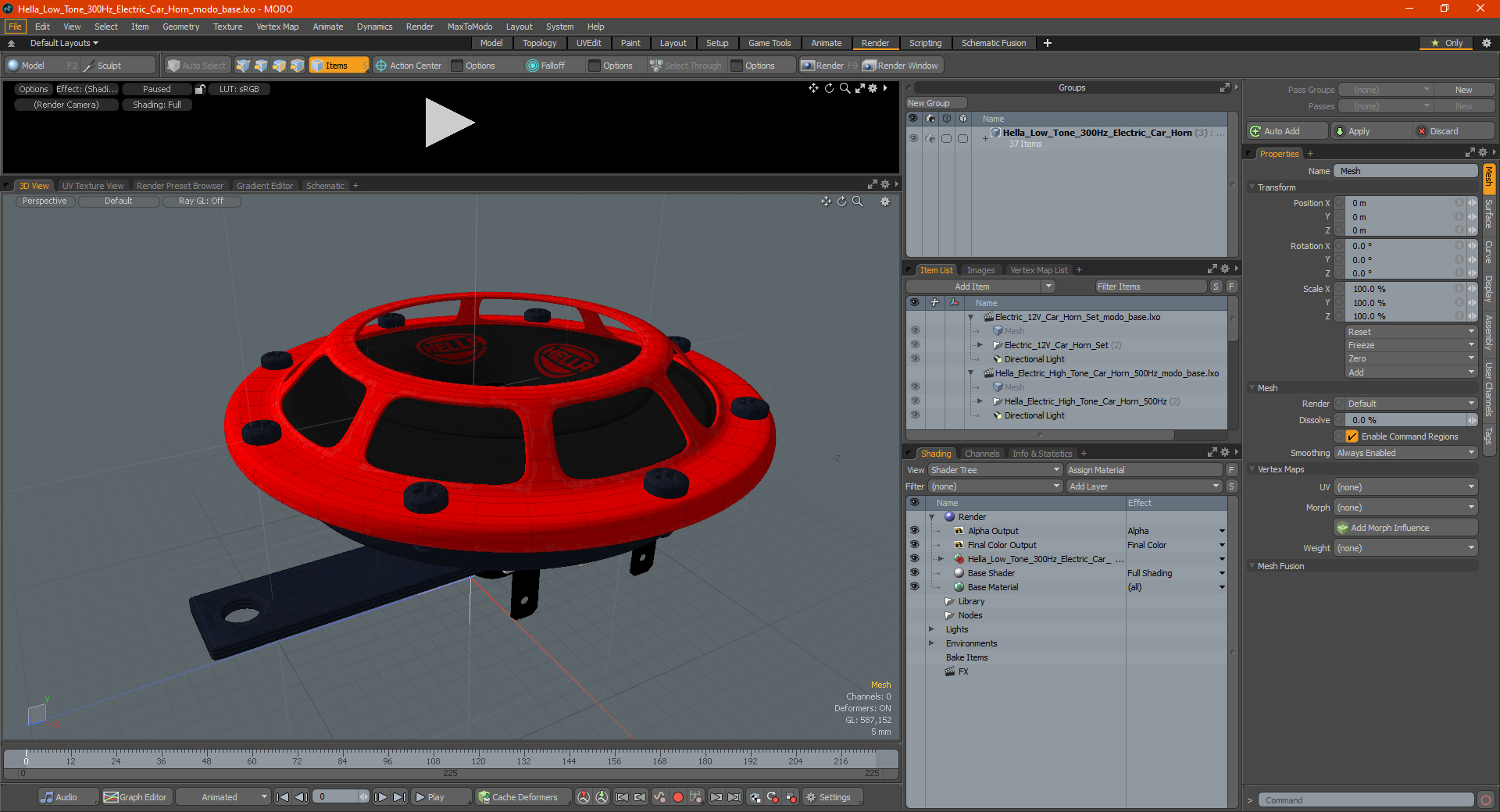Expand Hella_Electric_High_Tone_Car_Horn_500Hz item
This screenshot has width=1500, height=812.
coord(980,401)
